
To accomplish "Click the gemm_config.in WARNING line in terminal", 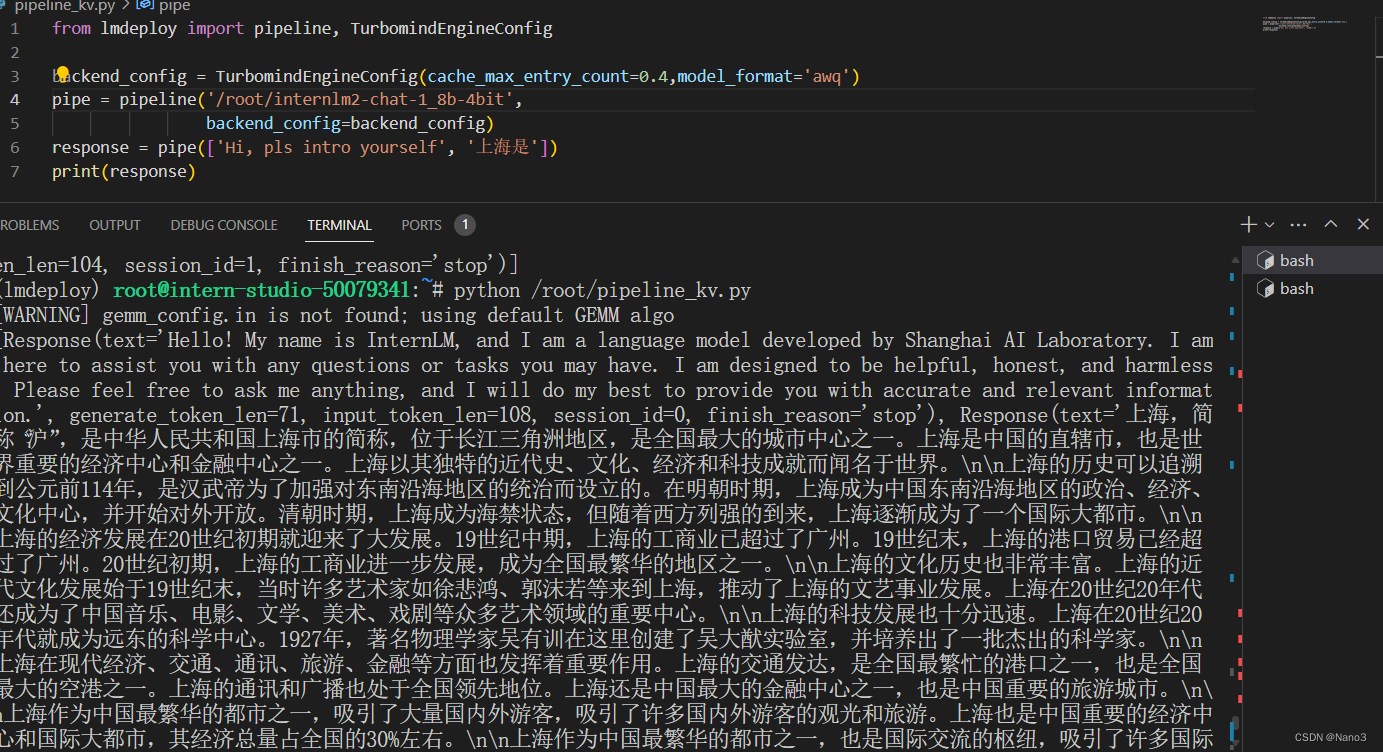I will (x=336, y=316).
